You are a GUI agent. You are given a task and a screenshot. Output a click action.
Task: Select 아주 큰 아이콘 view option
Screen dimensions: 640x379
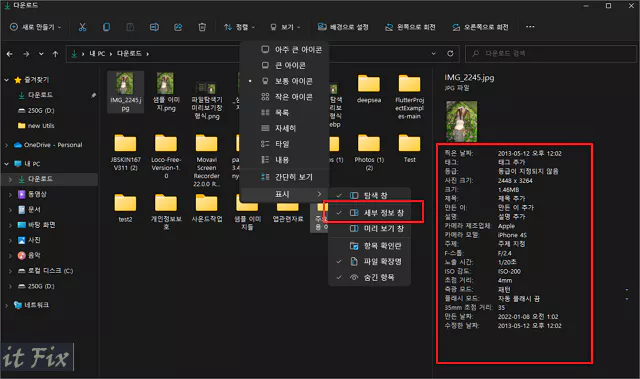tap(284, 49)
